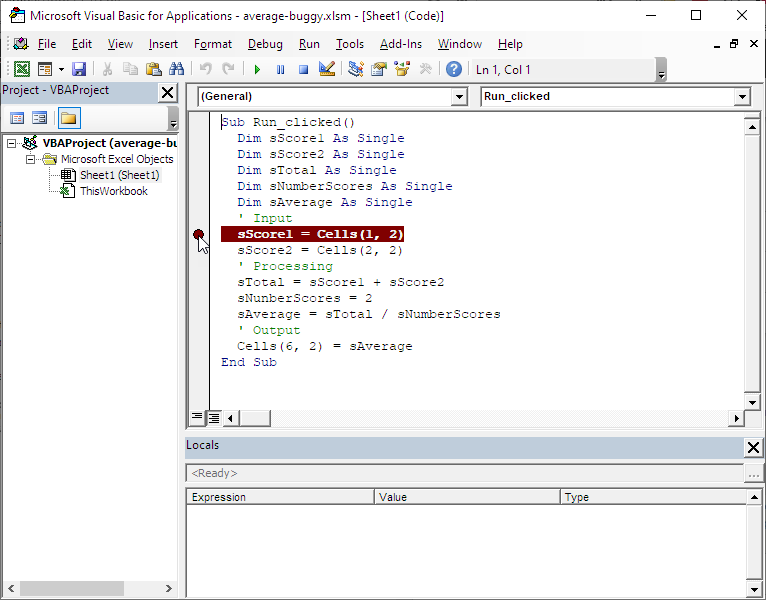Click the Expression column header
Viewport: 766px width, 600px height.
click(280, 497)
